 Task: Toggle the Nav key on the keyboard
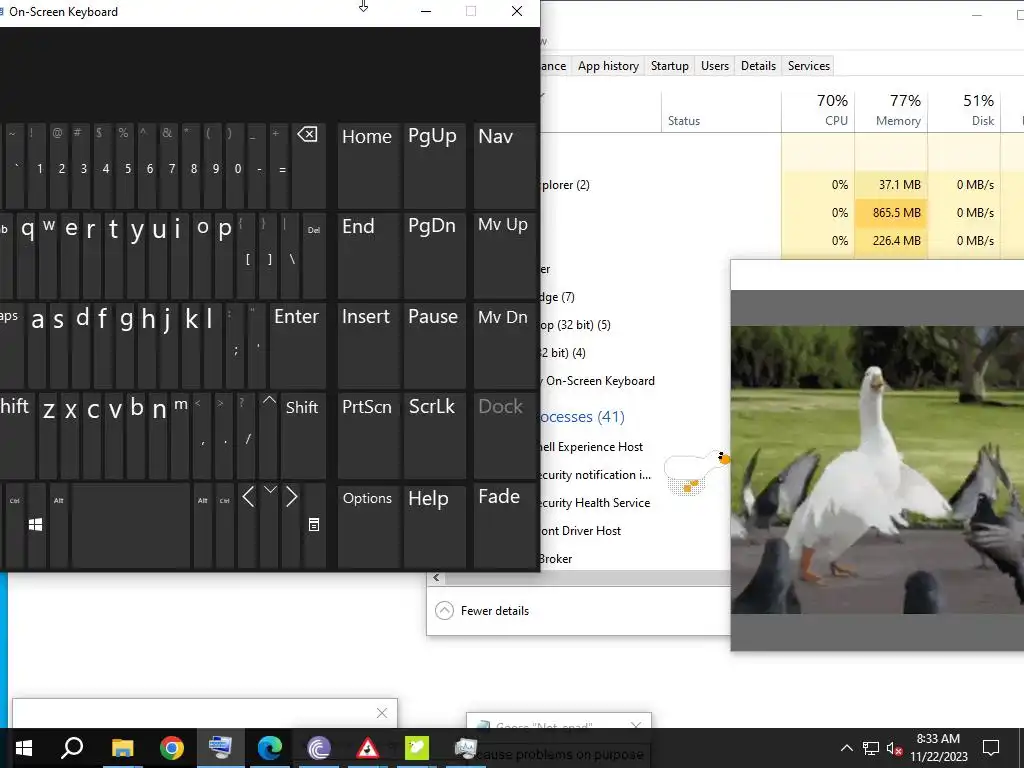point(505,166)
